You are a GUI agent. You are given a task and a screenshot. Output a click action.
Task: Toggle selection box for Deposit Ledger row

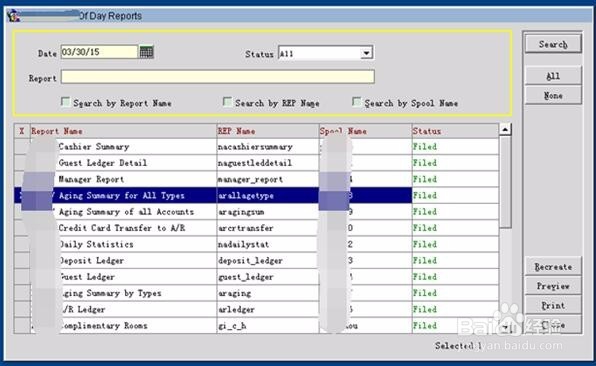pos(22,261)
